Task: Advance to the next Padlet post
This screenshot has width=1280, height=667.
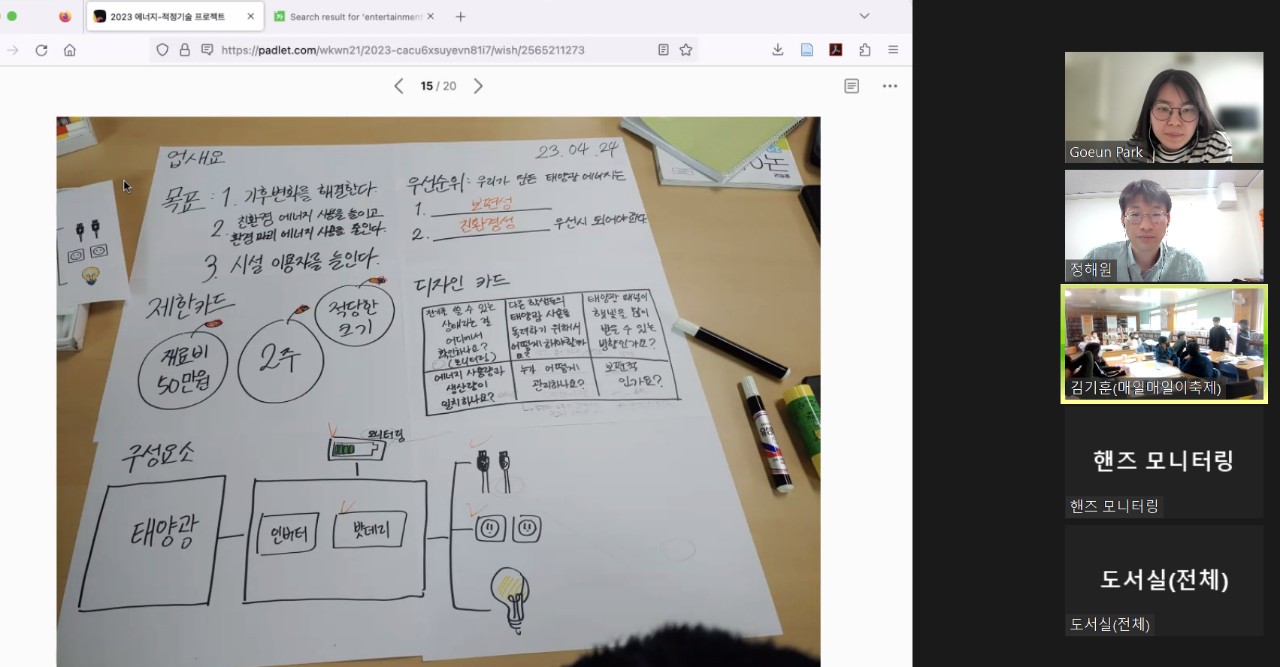Action: click(x=478, y=86)
